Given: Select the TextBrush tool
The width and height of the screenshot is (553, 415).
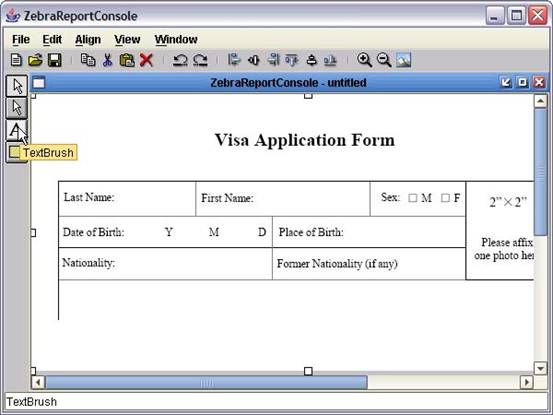Looking at the screenshot, I should click(x=17, y=131).
